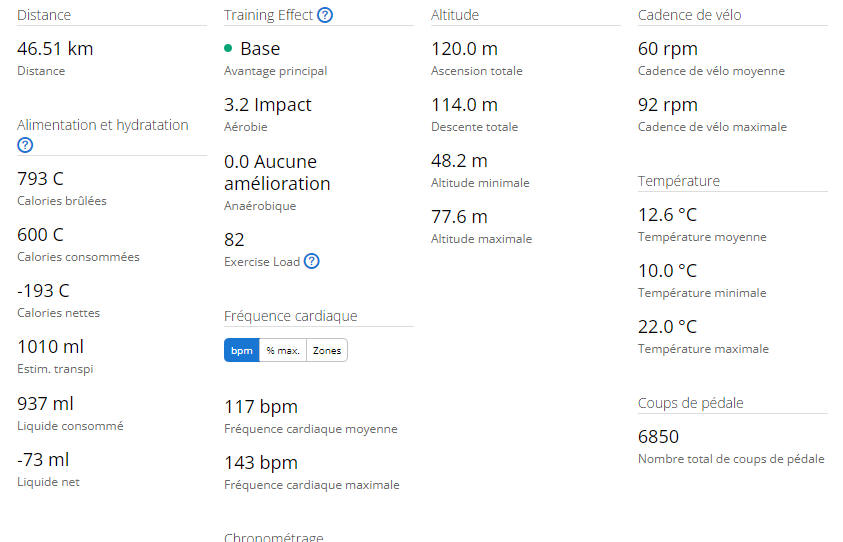
Task: Click the 117 bpm average heart rate
Action: point(261,406)
